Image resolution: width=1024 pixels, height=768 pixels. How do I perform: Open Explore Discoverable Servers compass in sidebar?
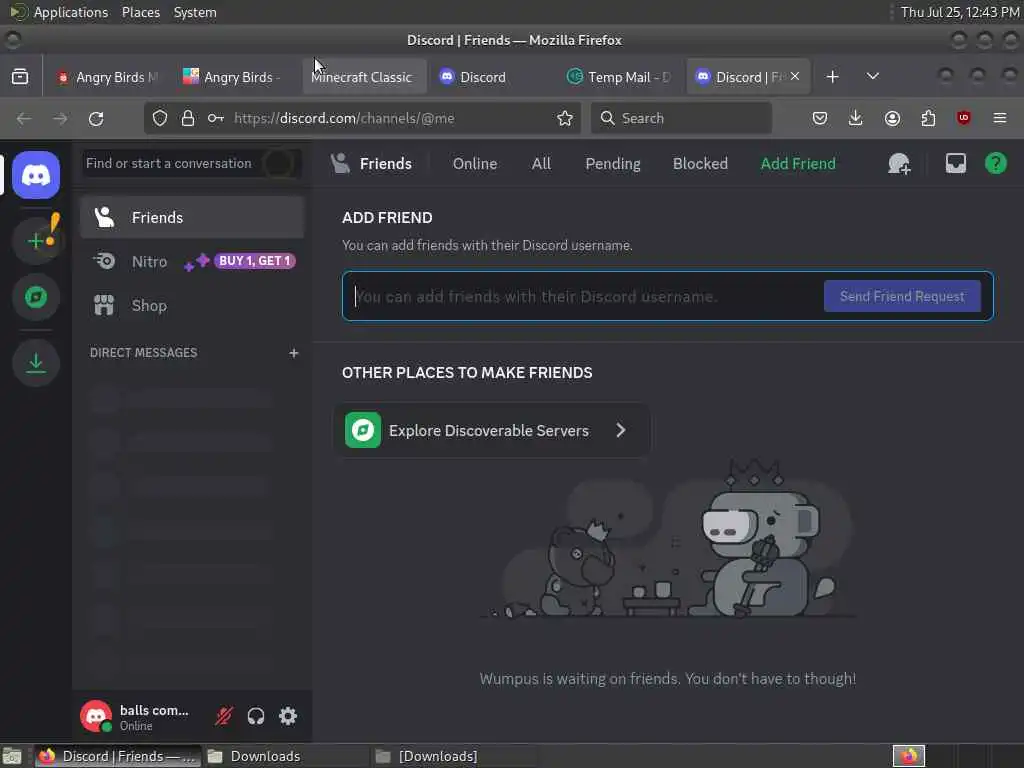coord(36,297)
